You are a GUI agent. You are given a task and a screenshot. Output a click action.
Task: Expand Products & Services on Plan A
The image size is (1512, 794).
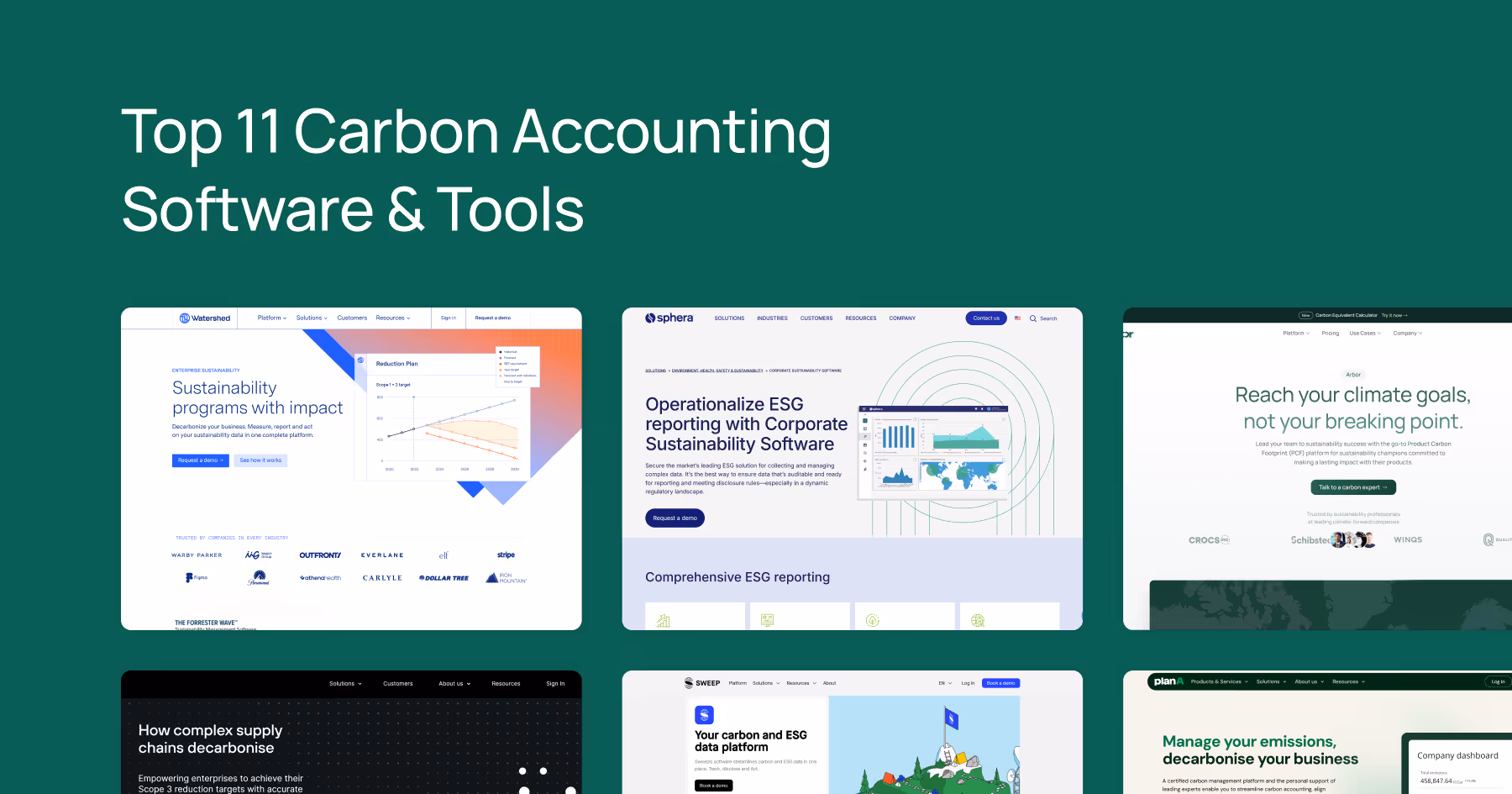[x=1219, y=682]
